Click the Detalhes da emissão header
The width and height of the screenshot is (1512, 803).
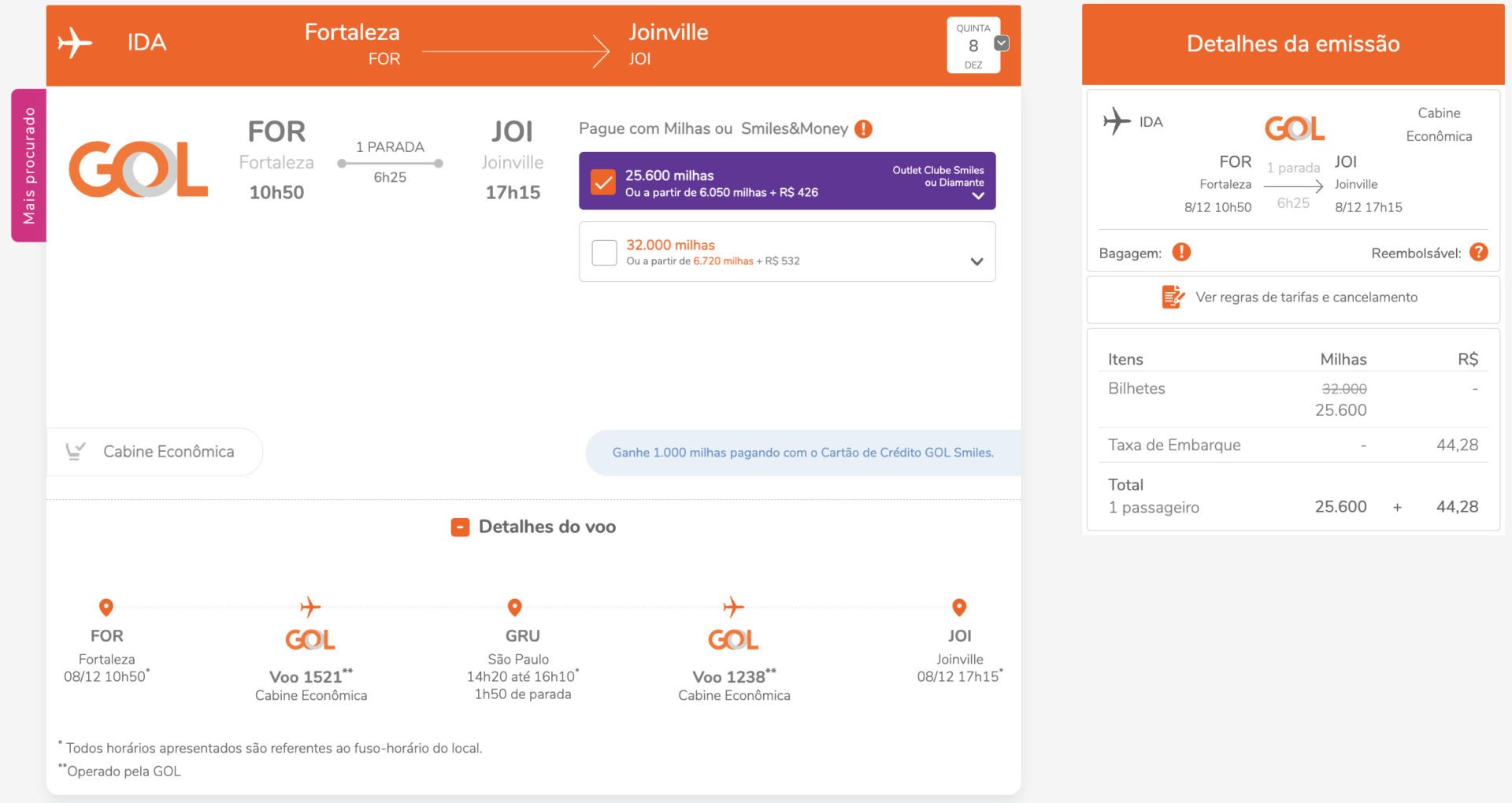pos(1293,44)
